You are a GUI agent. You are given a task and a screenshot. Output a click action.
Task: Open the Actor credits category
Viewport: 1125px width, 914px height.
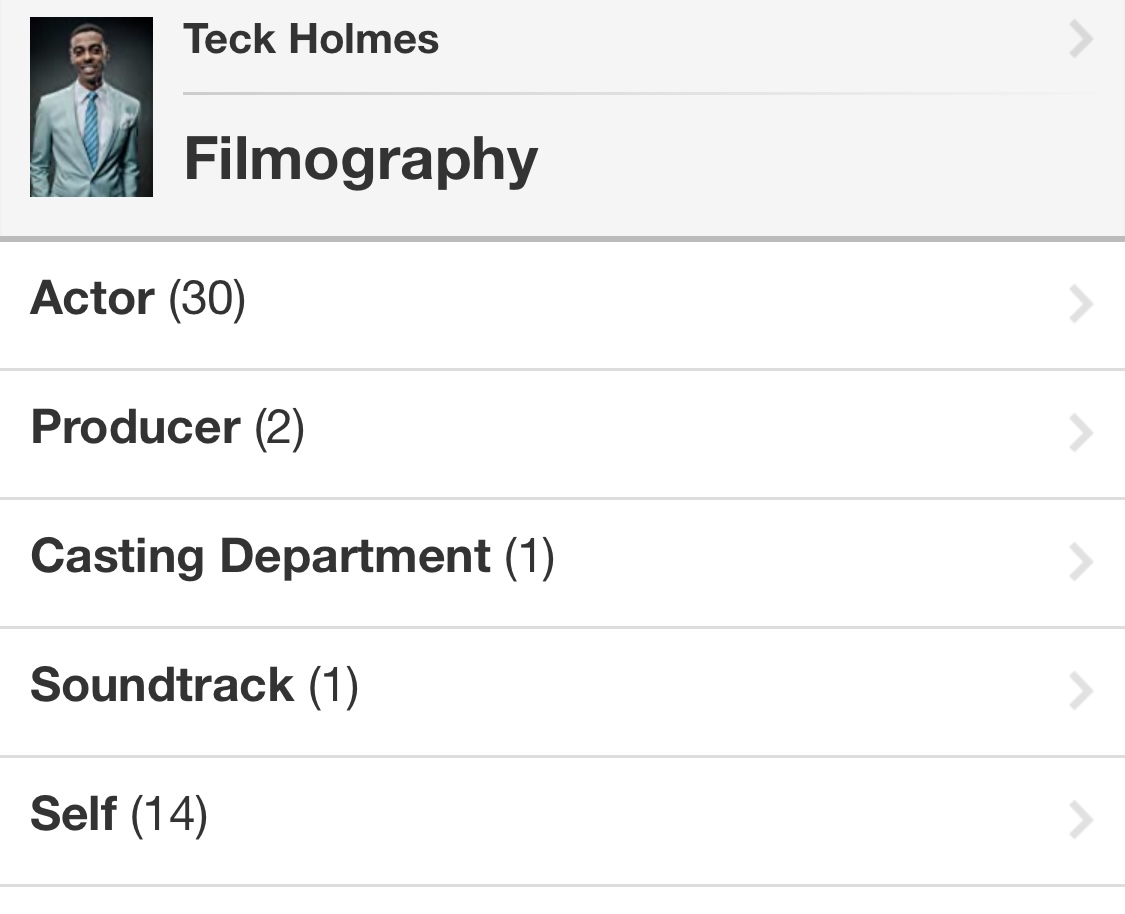[x=562, y=306]
